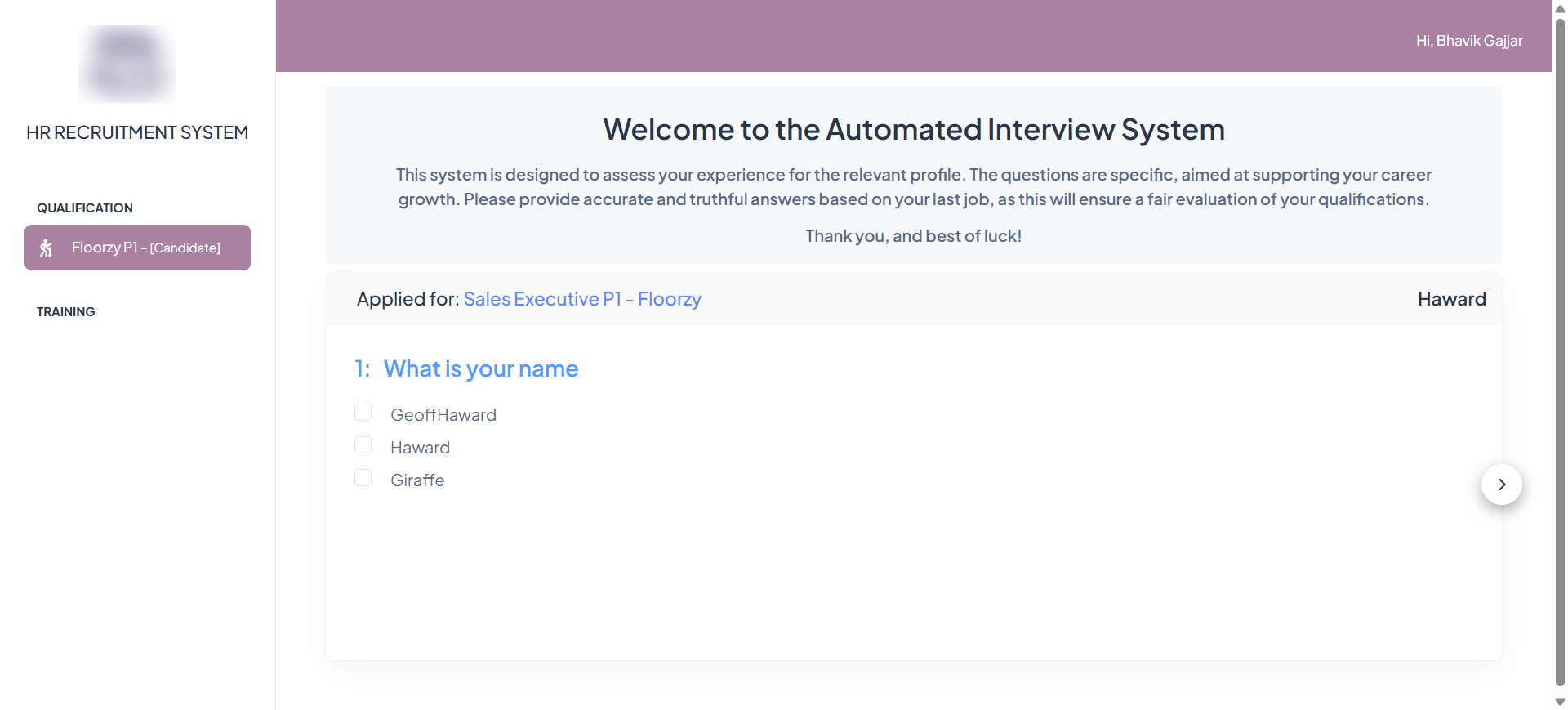Screen dimensions: 1568x710
Task: Tick the Haward answer checkbox
Action: coord(363,445)
